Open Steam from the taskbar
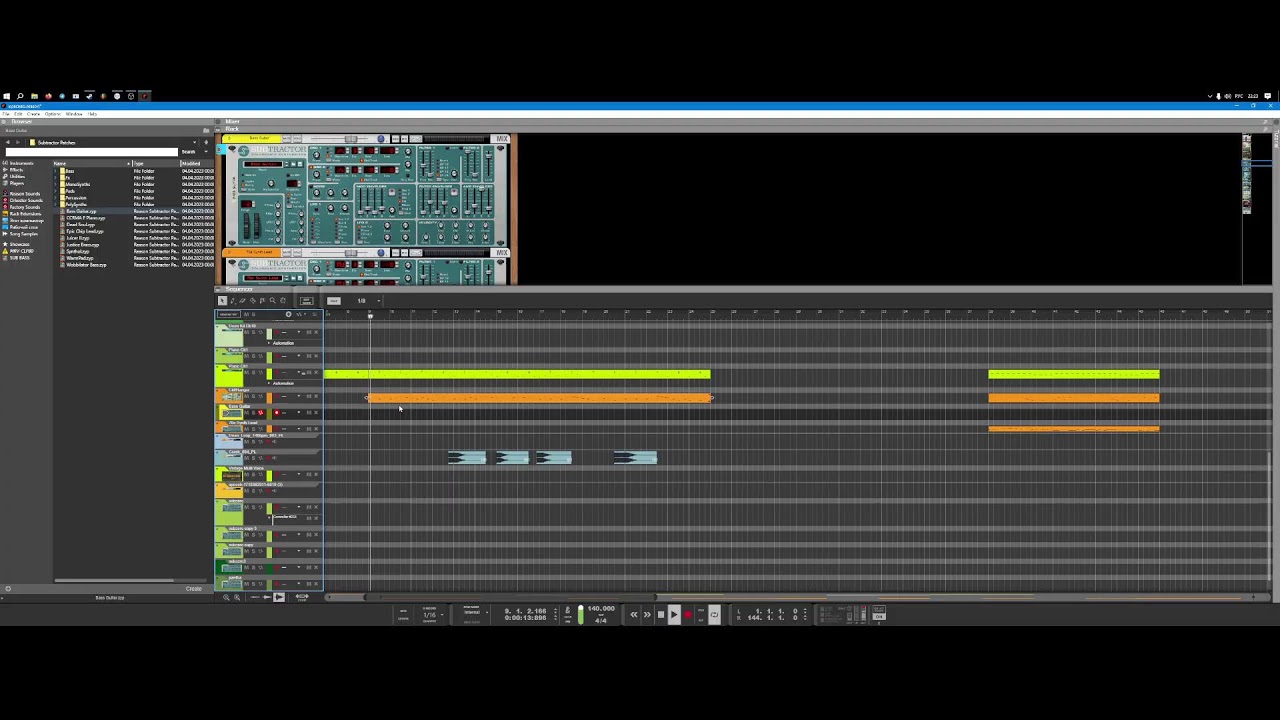 (89, 96)
